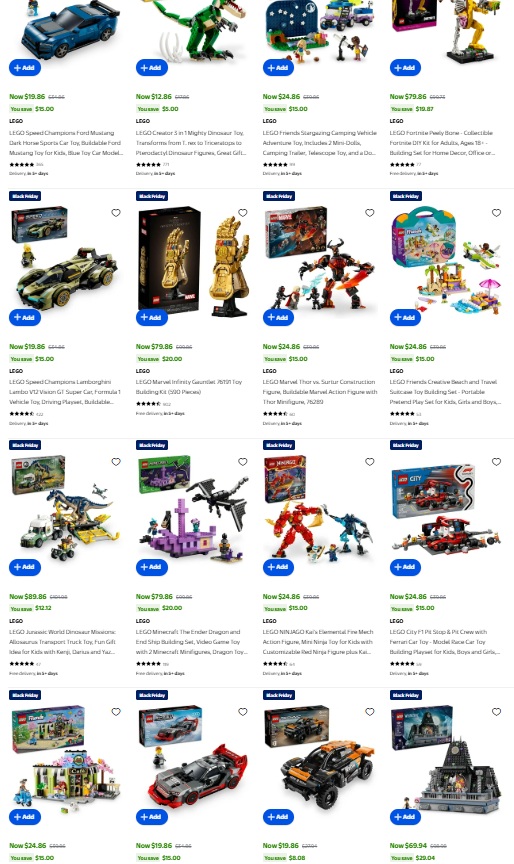Viewport: 514px width, 864px height.
Task: Favorite the Lamborghini Lambo V12 set with the heart
Action: pos(116,213)
